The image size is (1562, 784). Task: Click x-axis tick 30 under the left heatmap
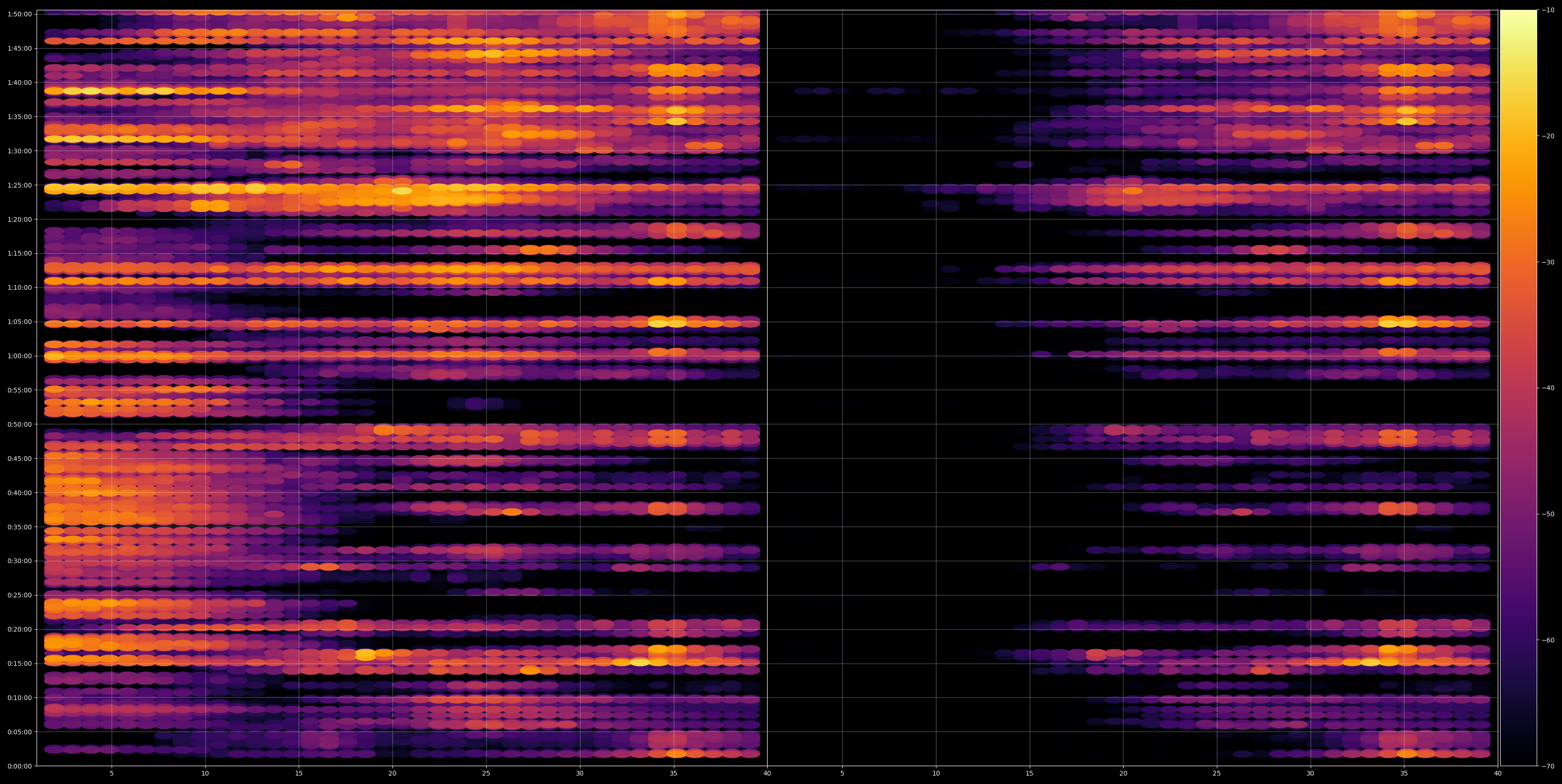pos(580,774)
